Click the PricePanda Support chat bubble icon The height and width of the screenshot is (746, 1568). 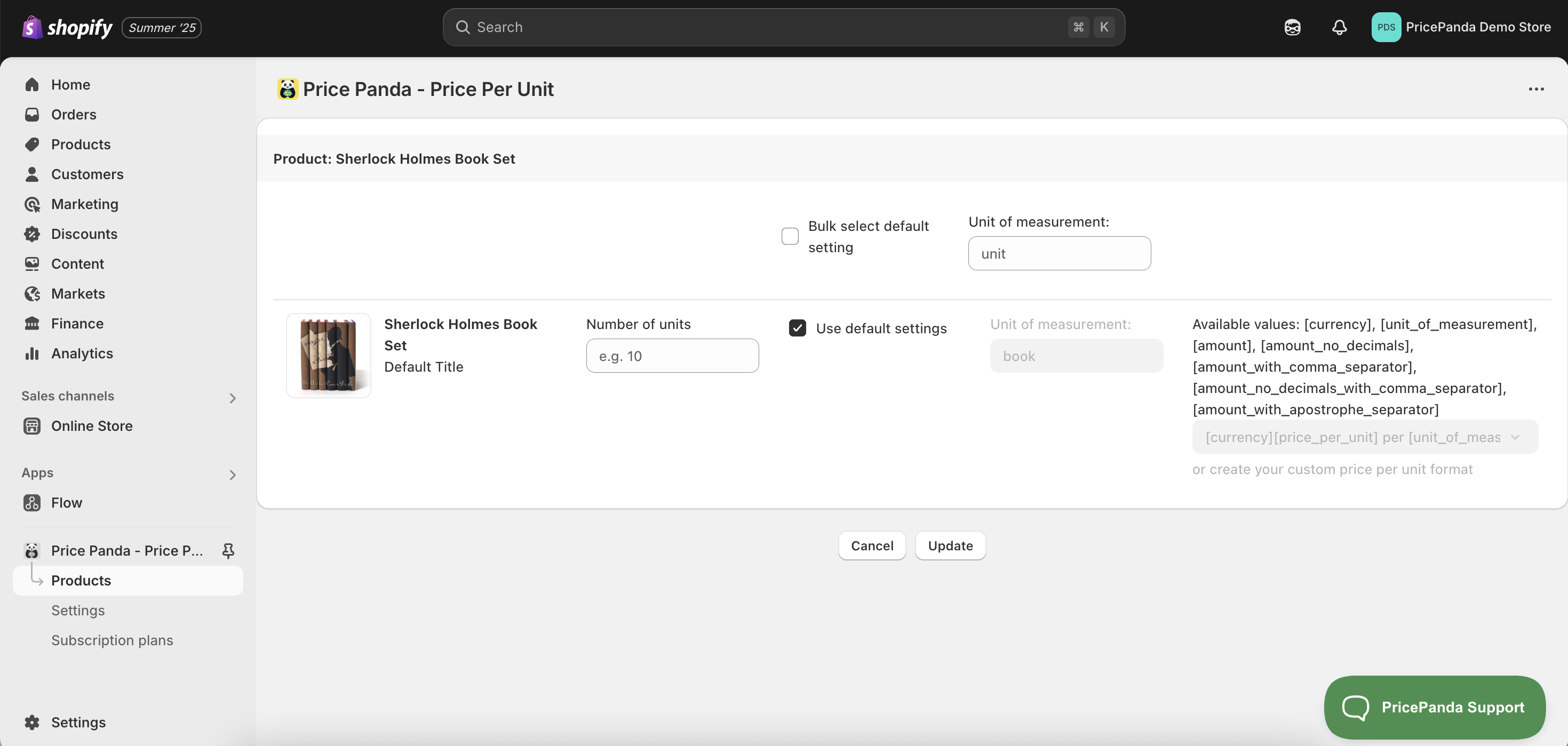pos(1356,707)
